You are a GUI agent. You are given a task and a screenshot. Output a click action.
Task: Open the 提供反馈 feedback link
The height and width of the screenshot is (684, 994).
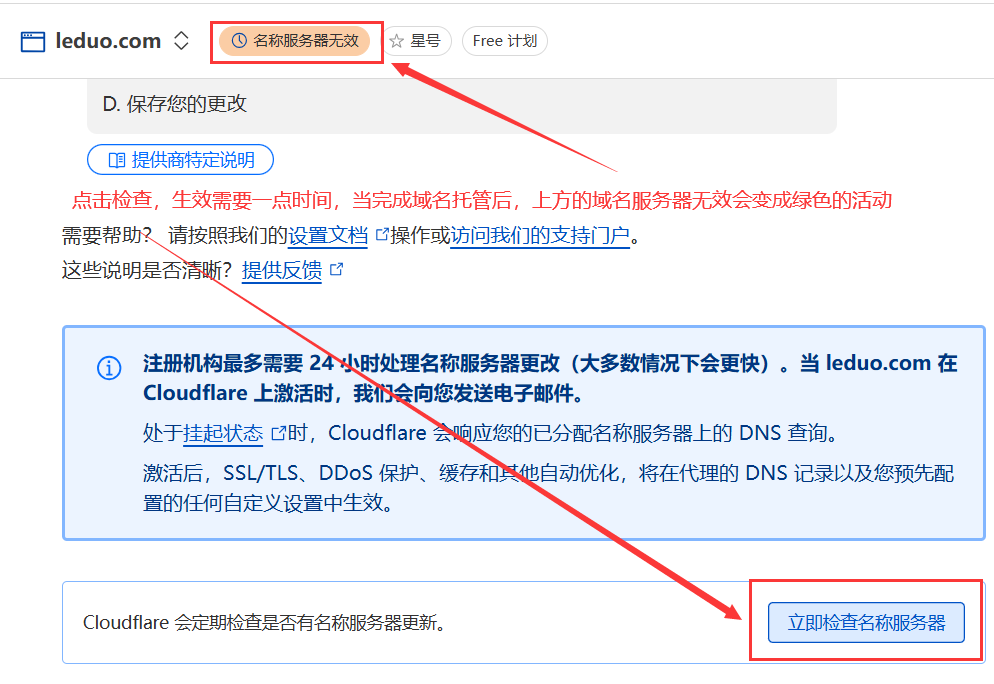[x=282, y=271]
